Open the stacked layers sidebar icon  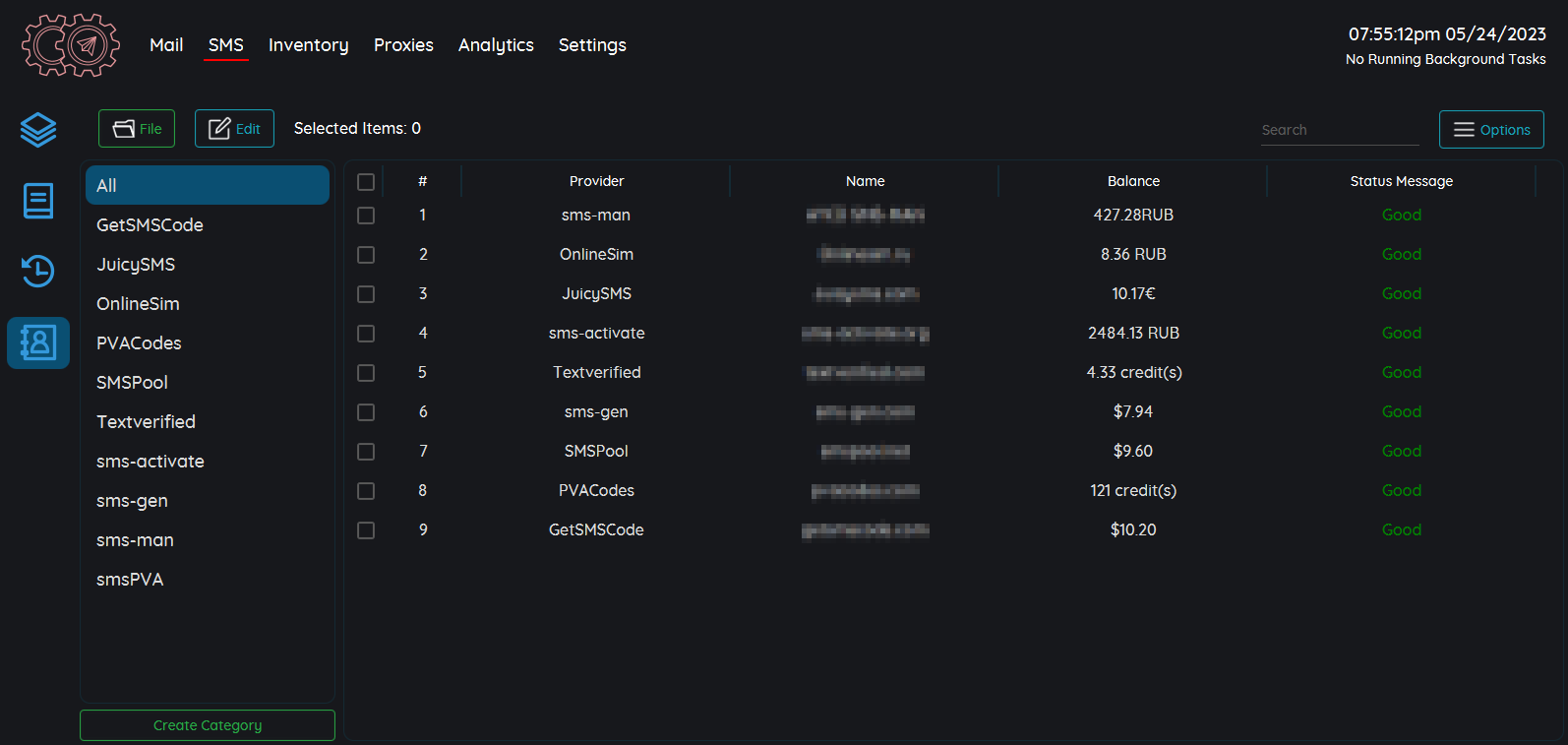tap(38, 130)
